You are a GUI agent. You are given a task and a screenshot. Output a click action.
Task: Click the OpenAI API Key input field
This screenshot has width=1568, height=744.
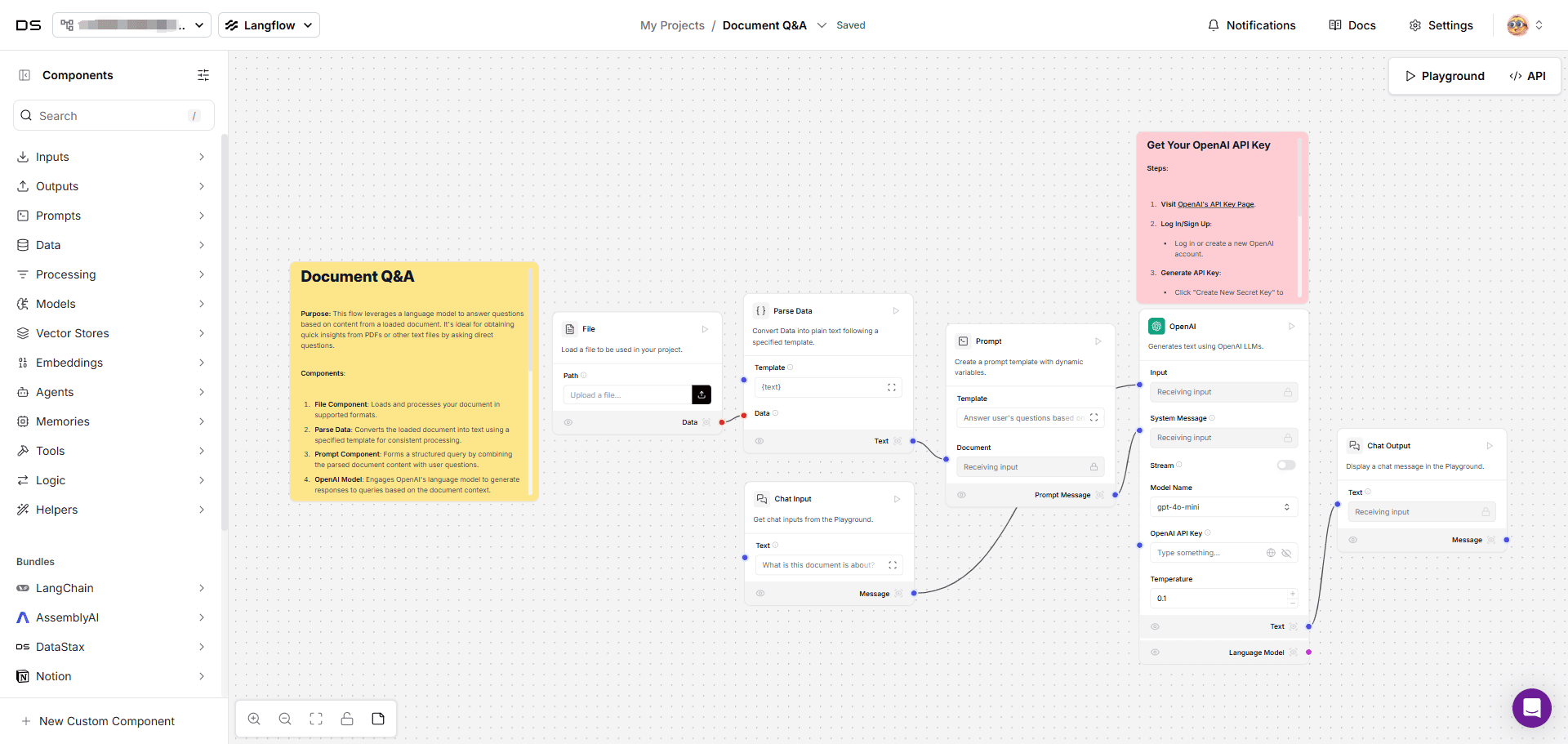[x=1223, y=553]
